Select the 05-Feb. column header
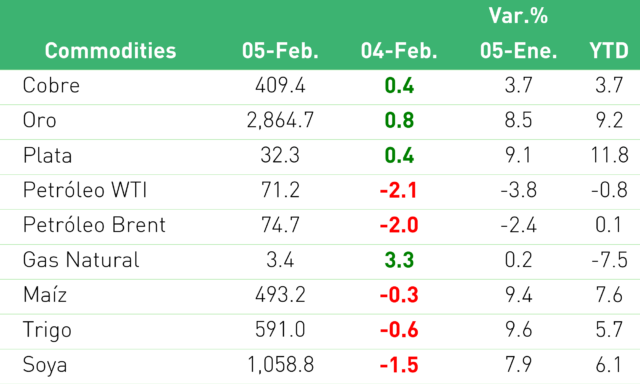This screenshot has width=640, height=384. point(280,51)
